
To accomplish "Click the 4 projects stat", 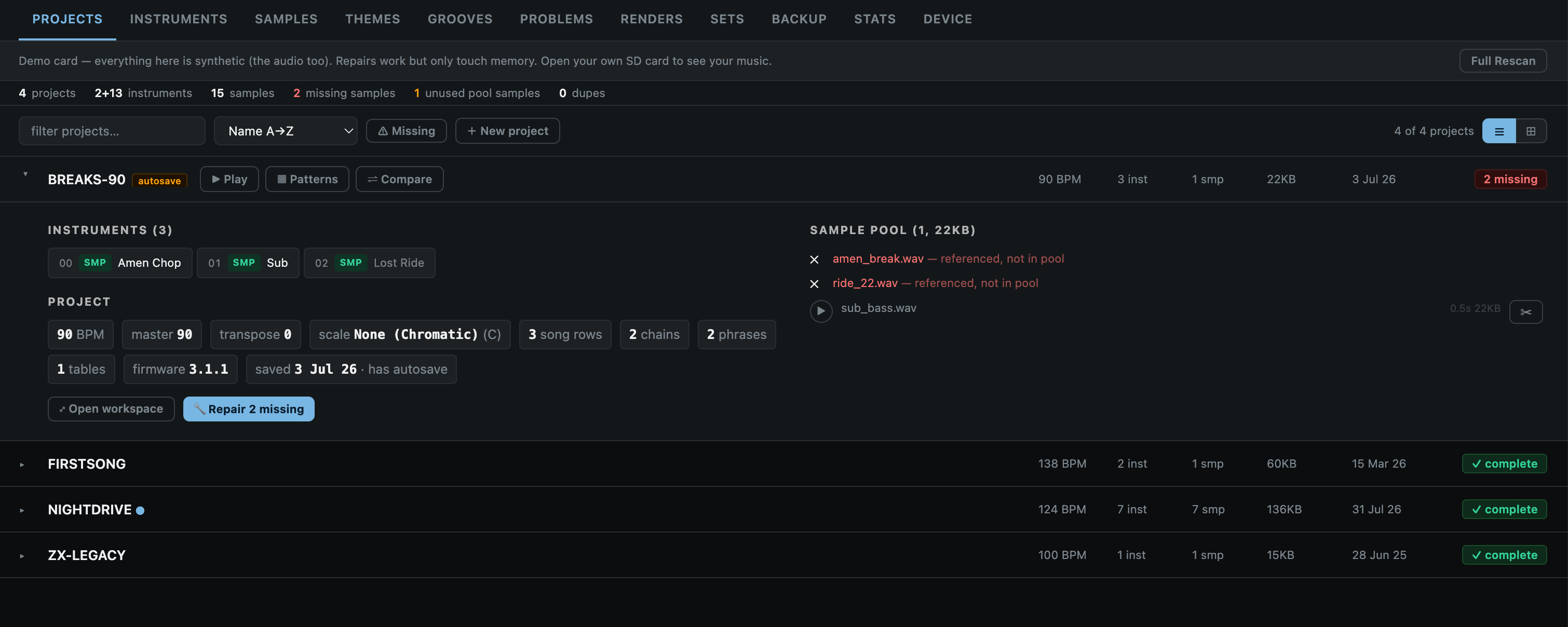I will [47, 93].
